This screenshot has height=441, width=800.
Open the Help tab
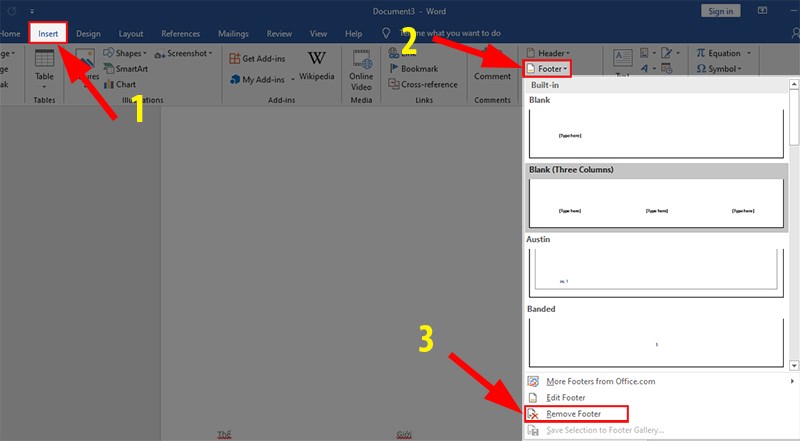[353, 34]
